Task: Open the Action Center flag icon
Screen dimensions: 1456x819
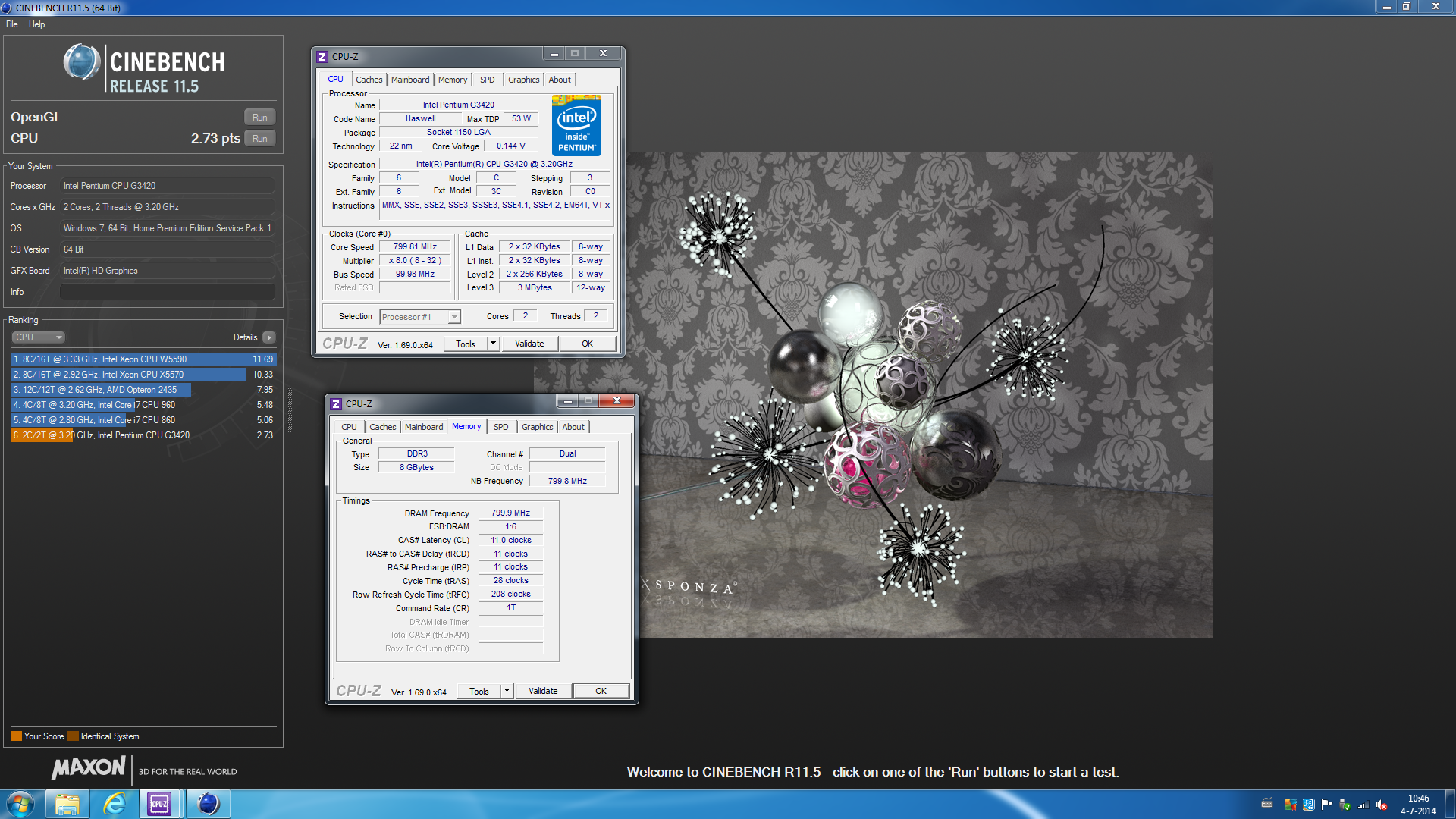Action: 1326,805
